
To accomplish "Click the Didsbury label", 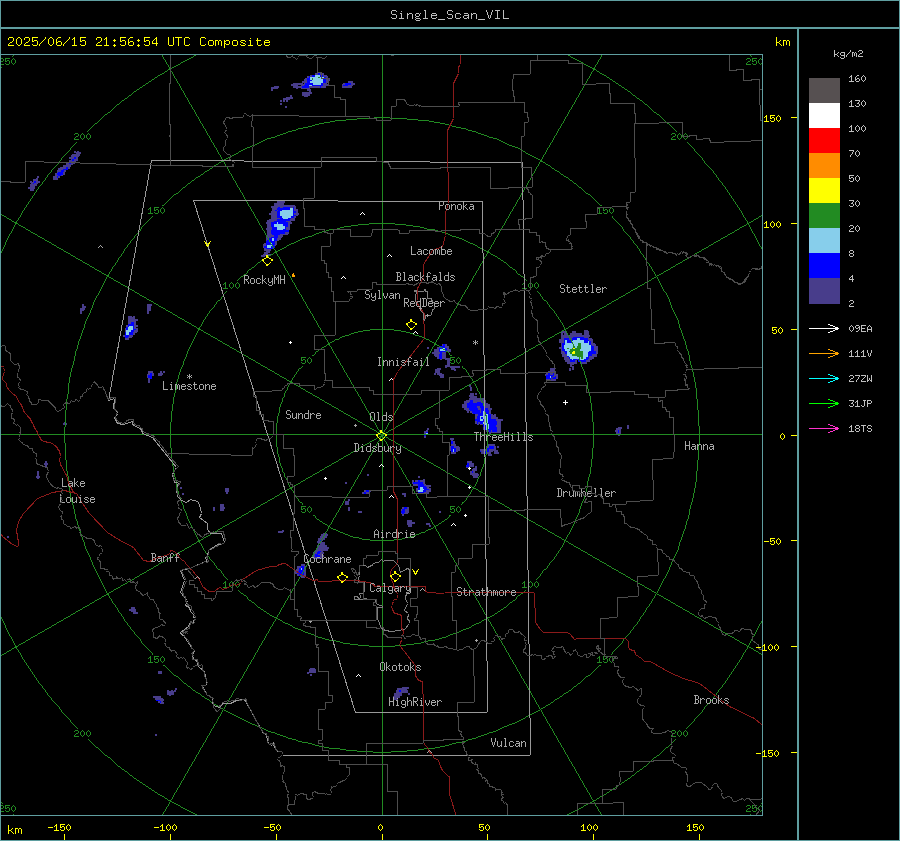I will click(x=377, y=448).
